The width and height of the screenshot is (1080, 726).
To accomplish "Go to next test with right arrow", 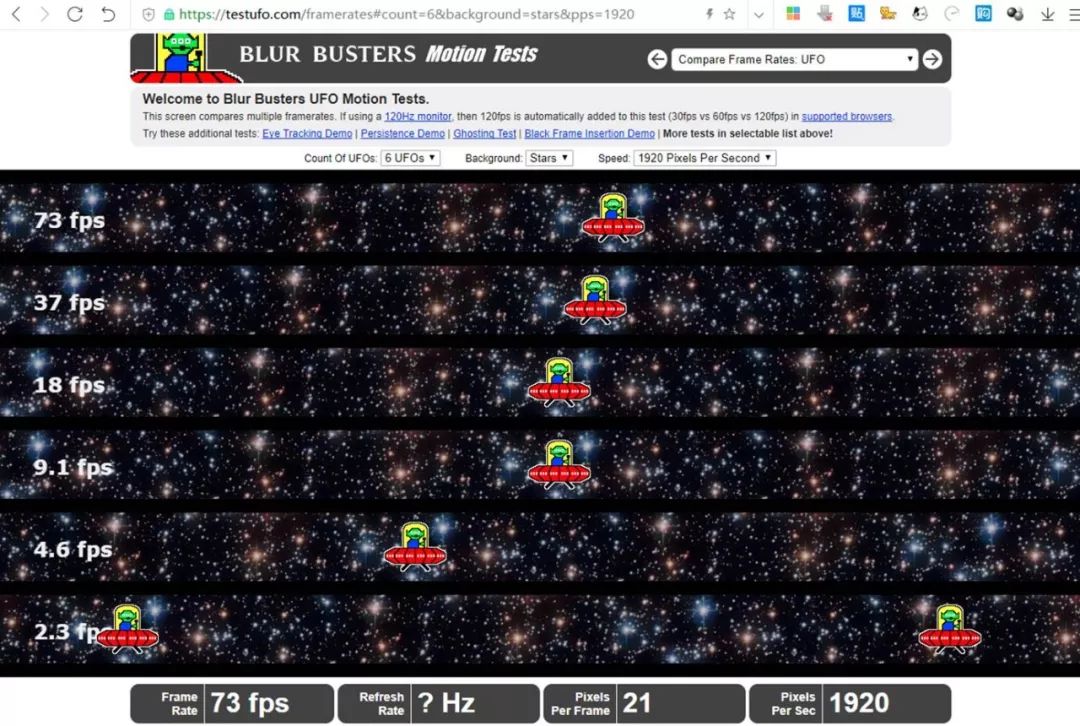I will 932,59.
